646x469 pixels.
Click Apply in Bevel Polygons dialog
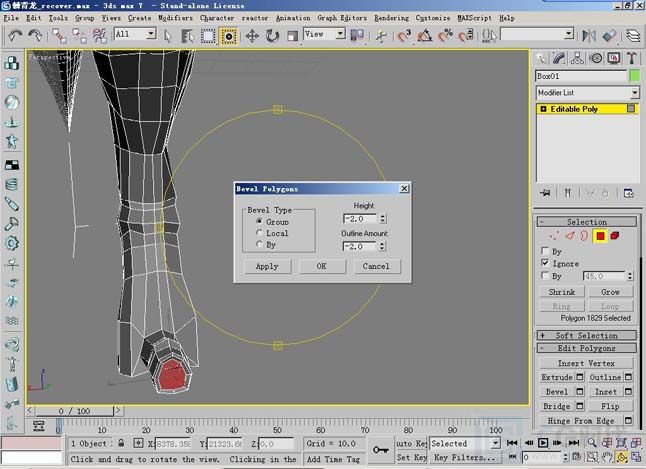(x=267, y=266)
